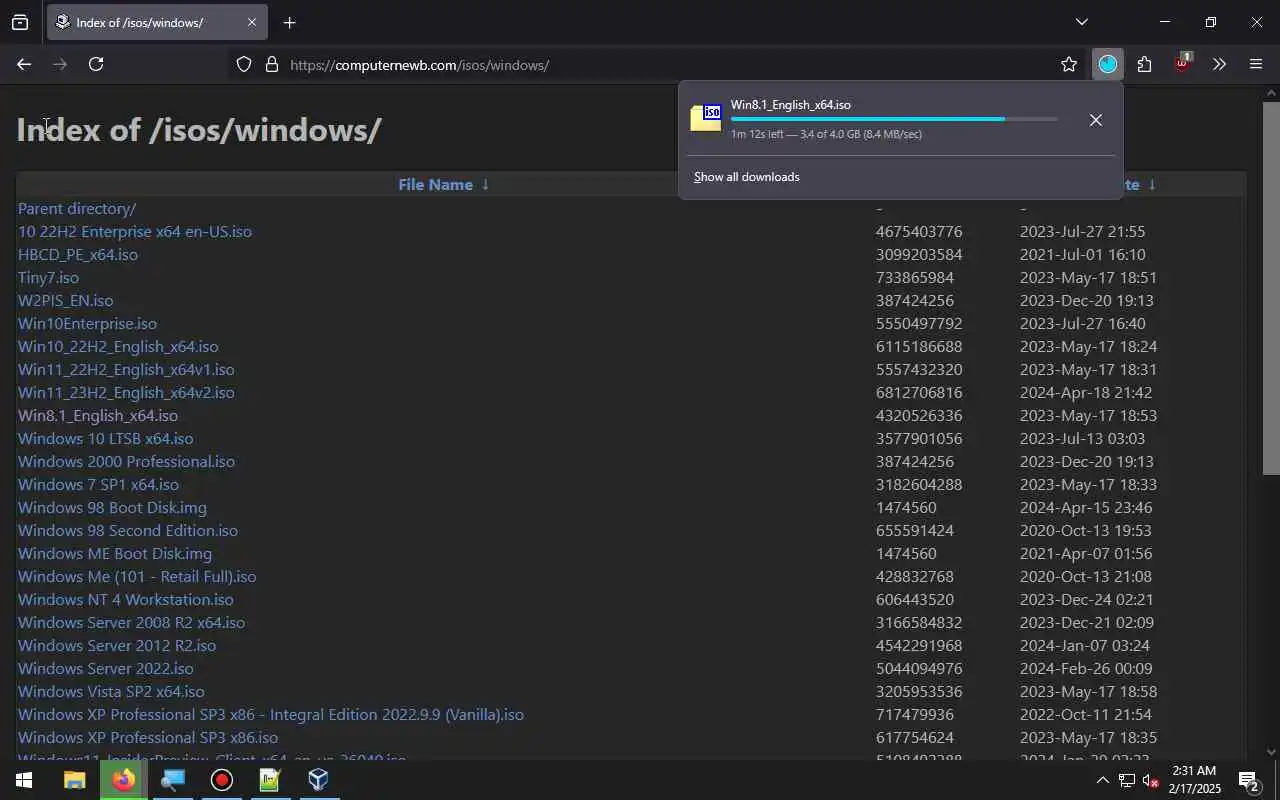Click the size value 4675403776
This screenshot has width=1280, height=800.
coord(919,231)
